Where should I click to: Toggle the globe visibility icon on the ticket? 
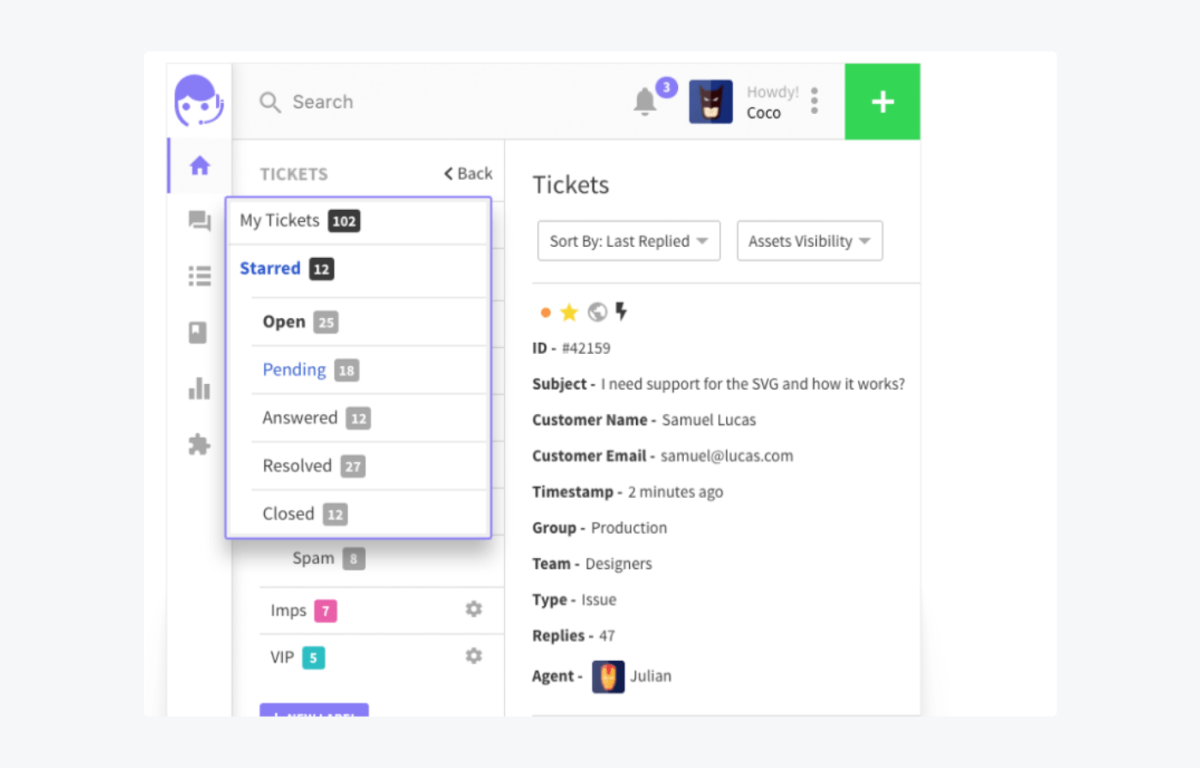click(596, 311)
